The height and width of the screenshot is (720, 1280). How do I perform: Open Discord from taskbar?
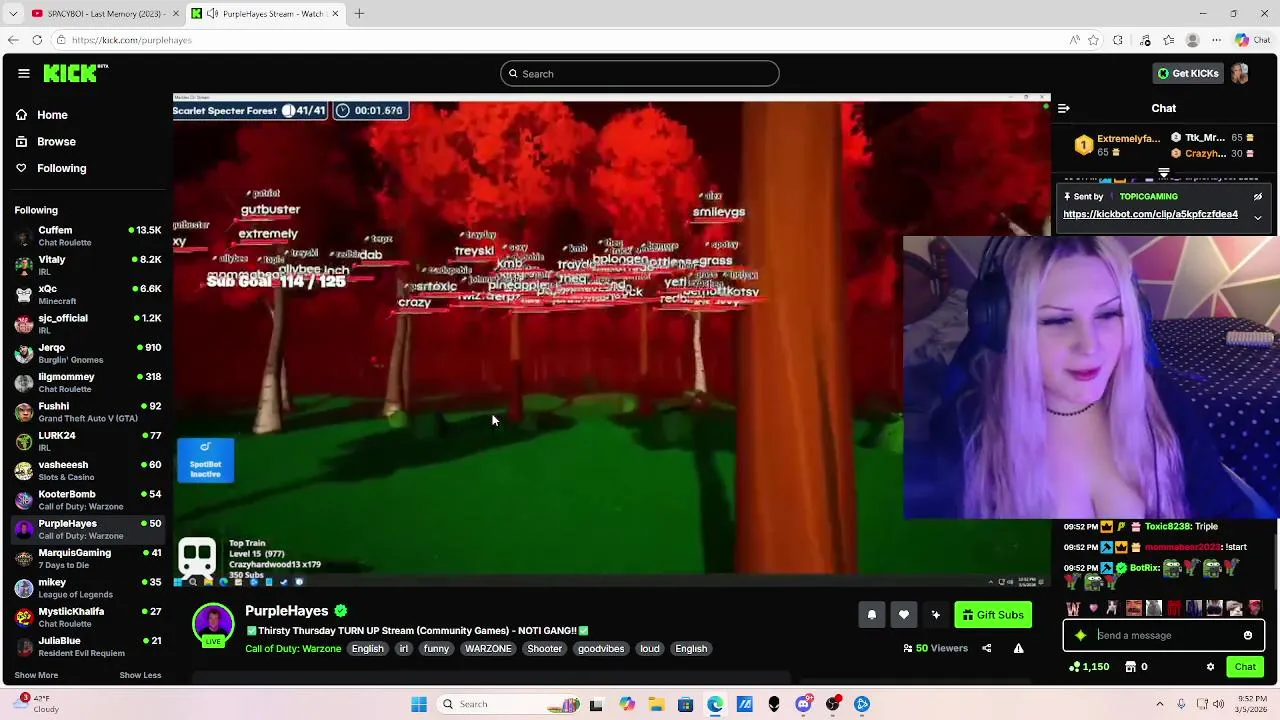[803, 704]
